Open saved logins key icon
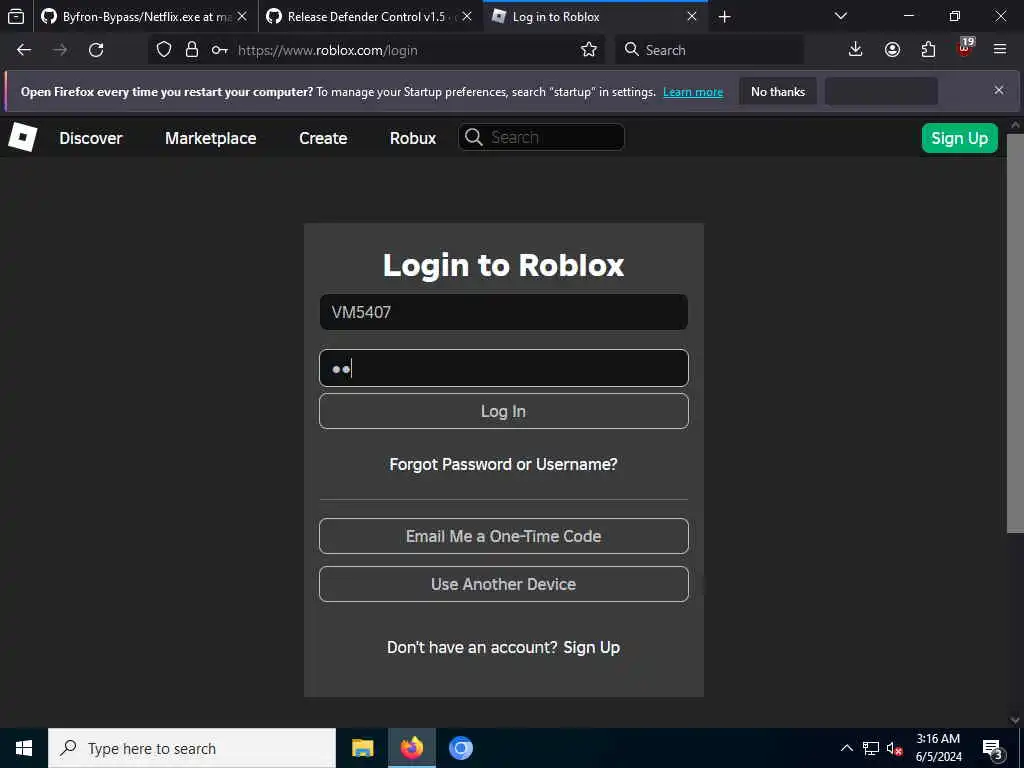1024x768 pixels. click(x=219, y=50)
